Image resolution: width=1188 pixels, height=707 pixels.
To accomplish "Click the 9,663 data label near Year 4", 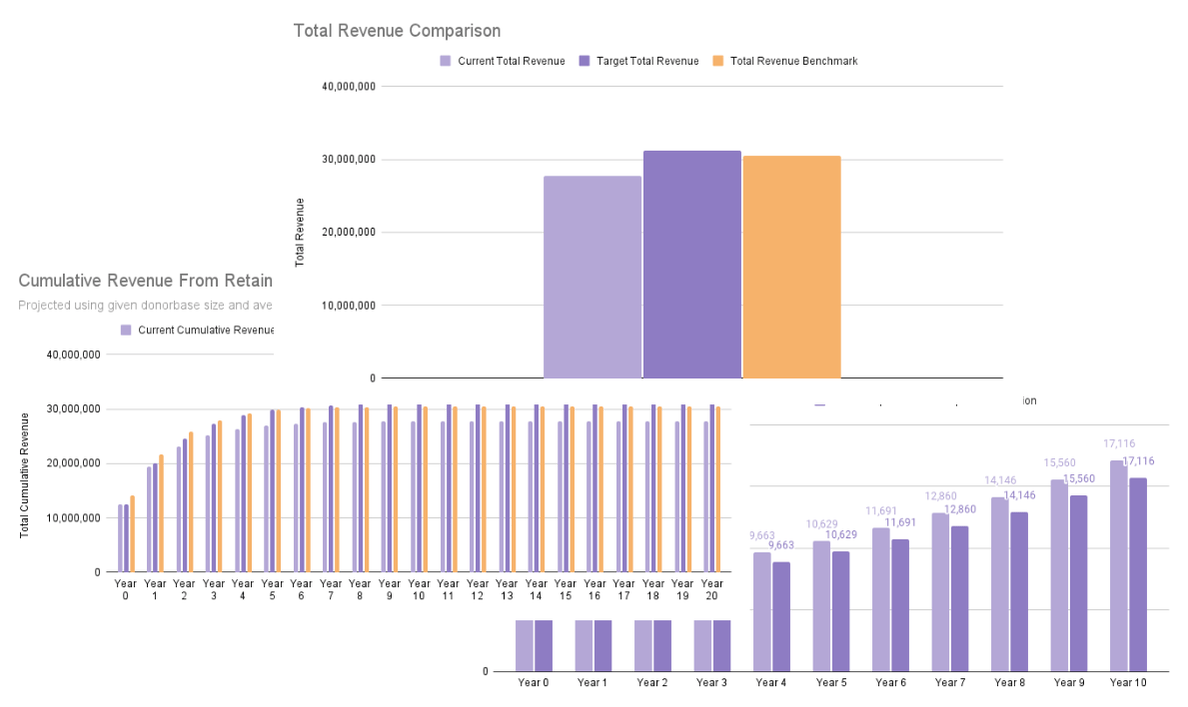I will pyautogui.click(x=763, y=535).
